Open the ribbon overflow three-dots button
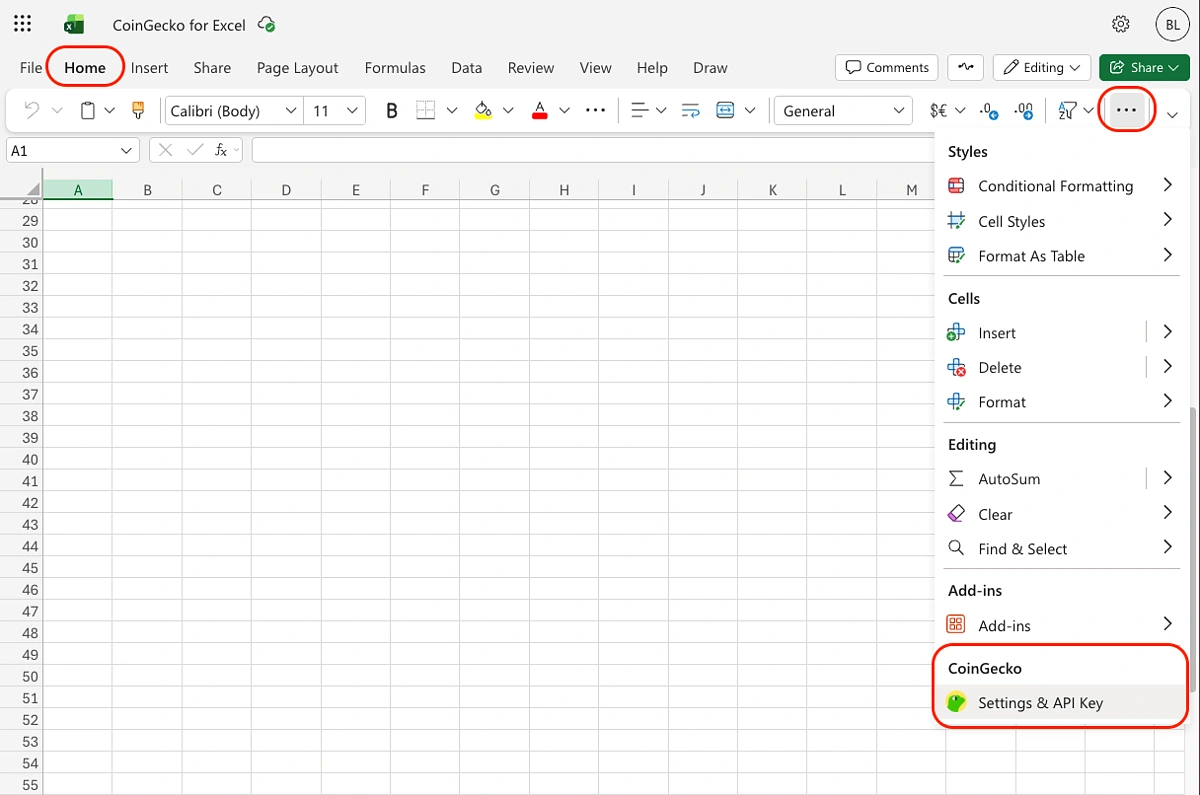1200x795 pixels. click(1127, 110)
